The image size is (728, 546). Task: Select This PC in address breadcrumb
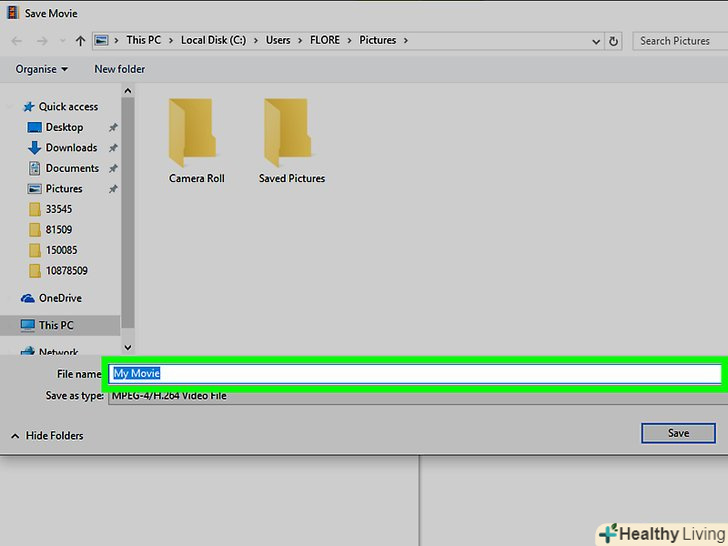143,40
